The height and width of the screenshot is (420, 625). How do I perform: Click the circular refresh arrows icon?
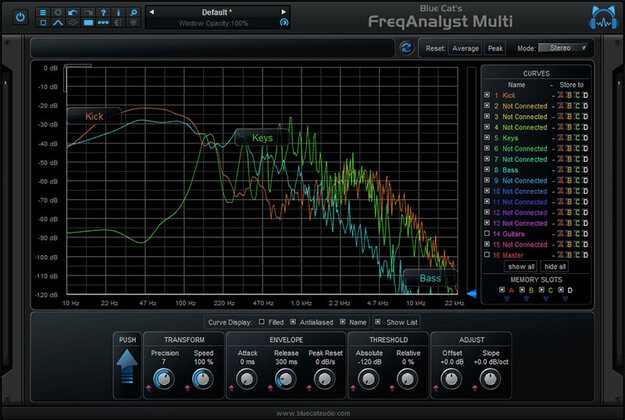pos(407,48)
